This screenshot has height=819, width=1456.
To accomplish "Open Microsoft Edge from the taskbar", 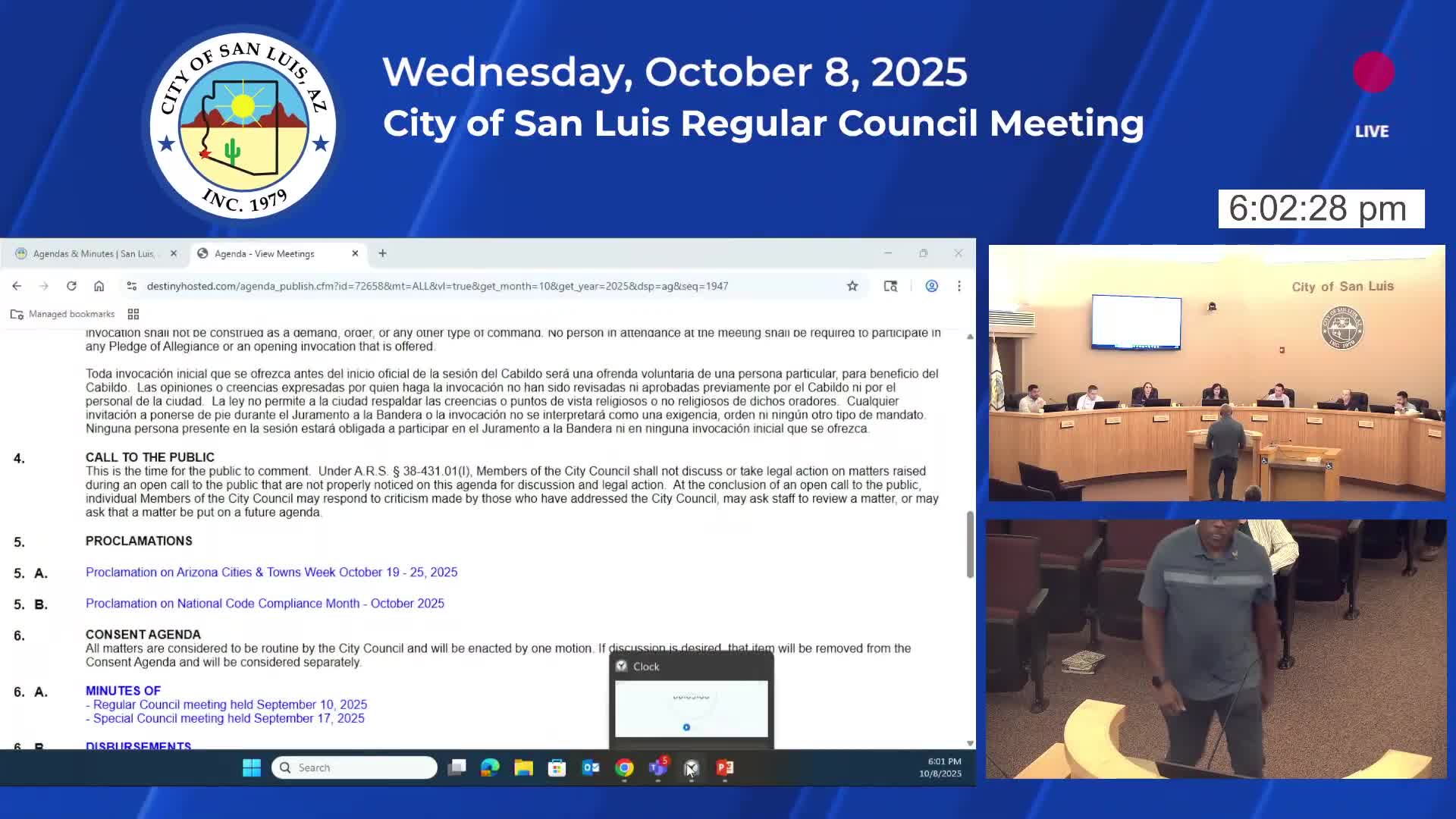I will [x=489, y=768].
